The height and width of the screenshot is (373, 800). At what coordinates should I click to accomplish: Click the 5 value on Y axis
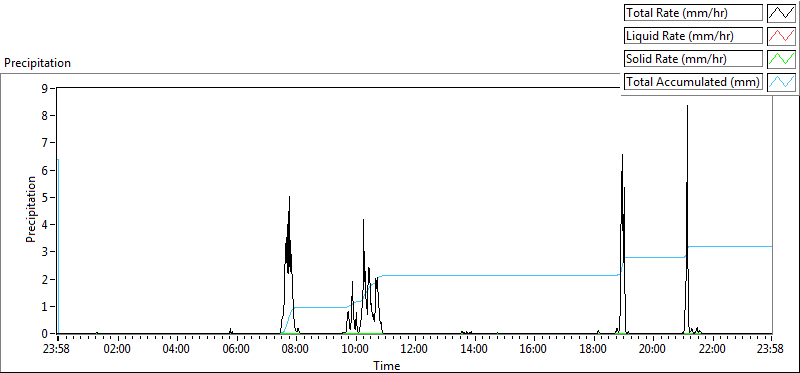click(45, 197)
